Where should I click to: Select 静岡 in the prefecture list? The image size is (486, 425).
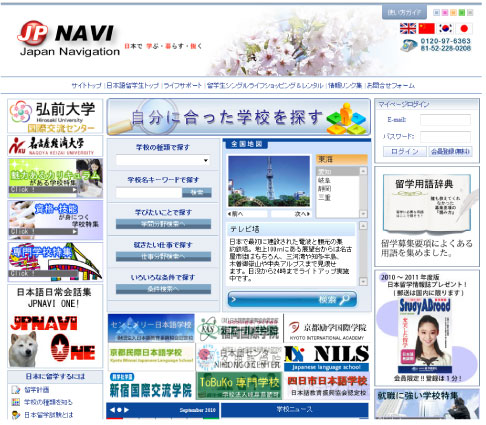337,189
